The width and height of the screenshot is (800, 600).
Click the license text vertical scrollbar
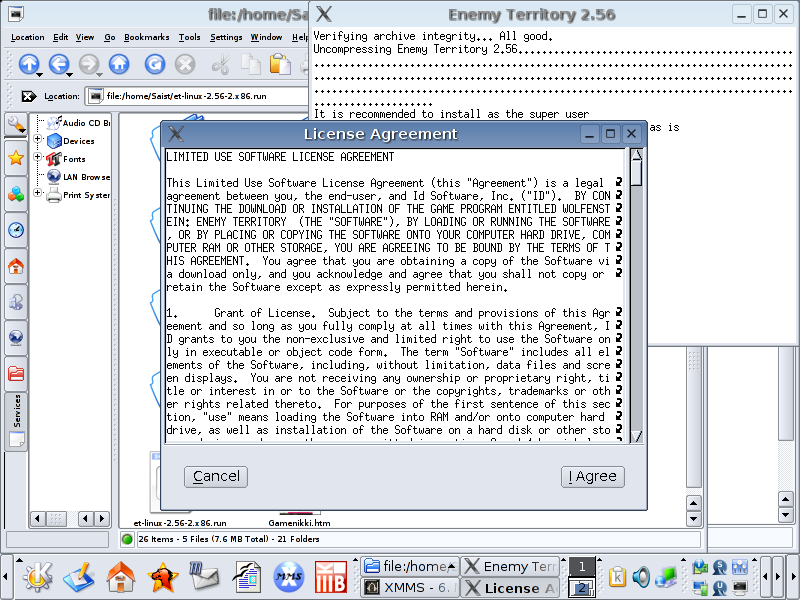(x=636, y=300)
